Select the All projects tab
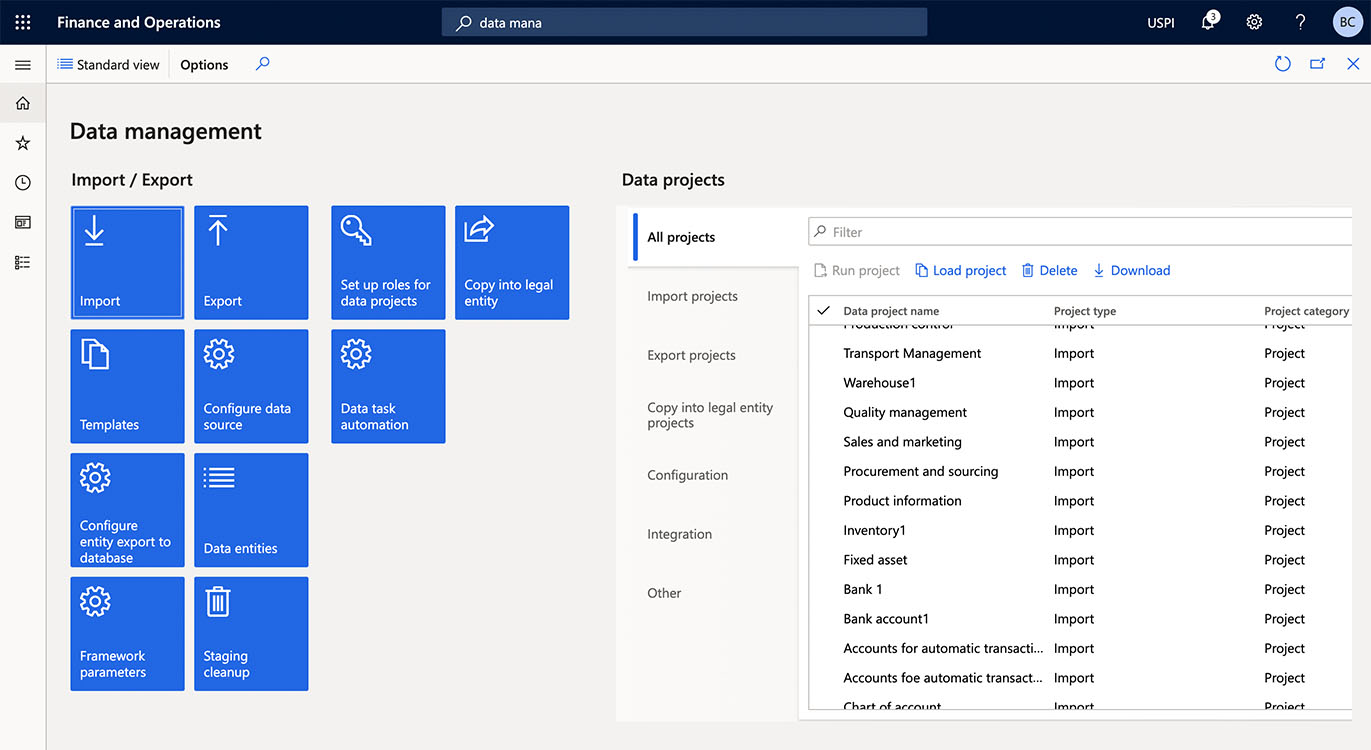Screen dimensions: 1371x750 coord(714,237)
